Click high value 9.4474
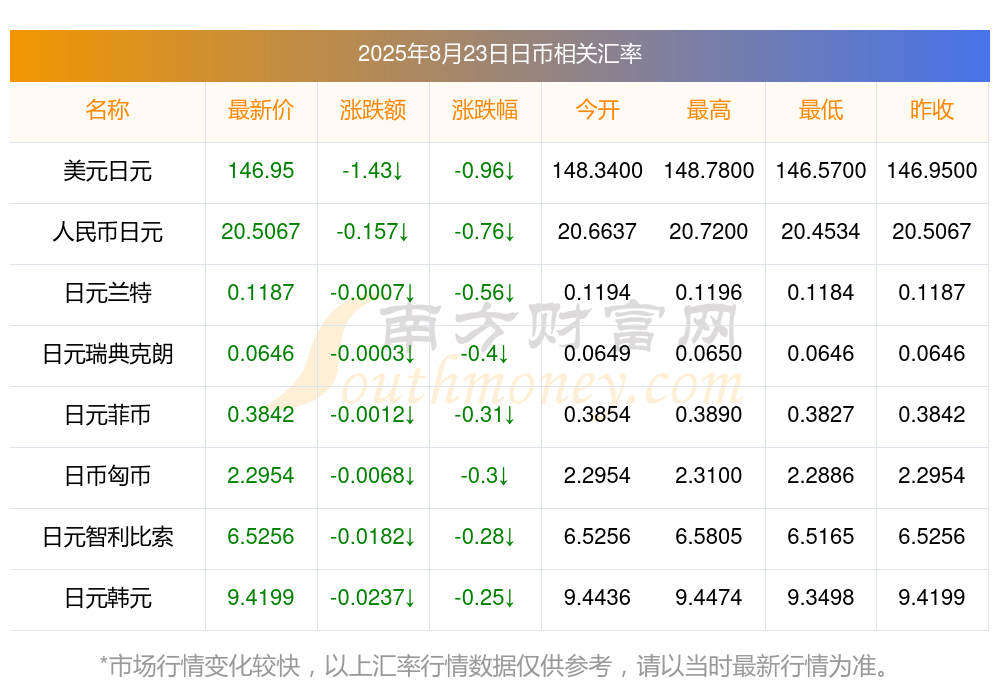 pyautogui.click(x=709, y=597)
